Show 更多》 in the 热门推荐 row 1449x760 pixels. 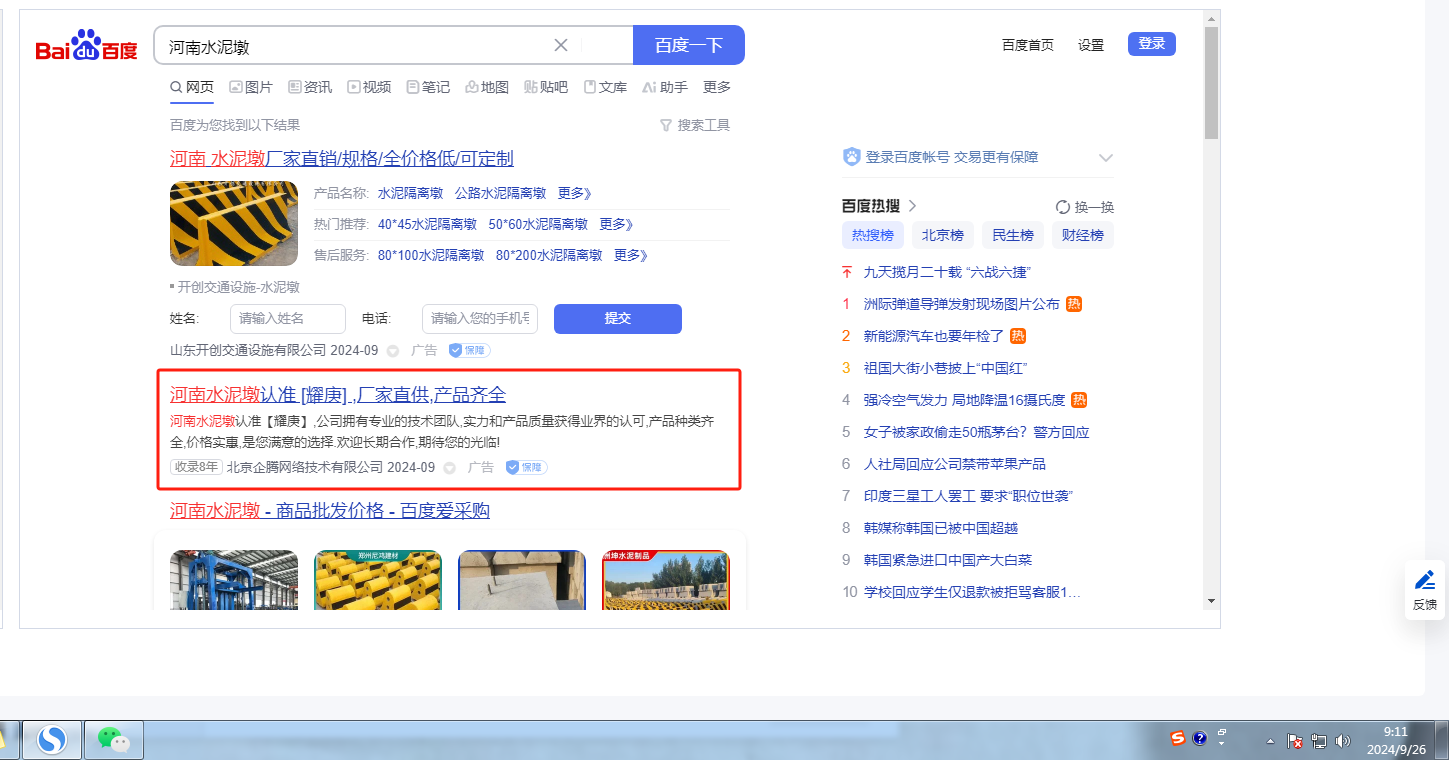pos(616,224)
